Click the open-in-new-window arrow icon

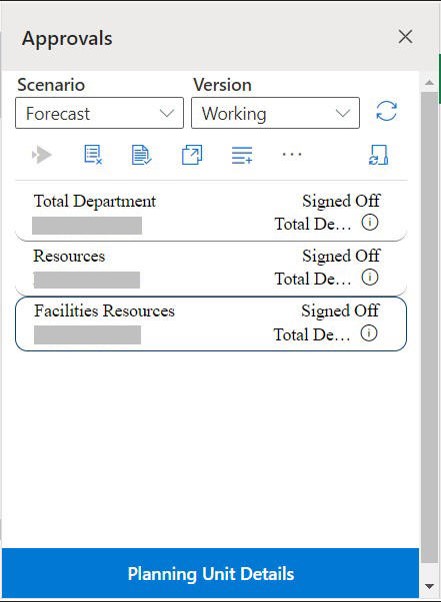point(192,155)
